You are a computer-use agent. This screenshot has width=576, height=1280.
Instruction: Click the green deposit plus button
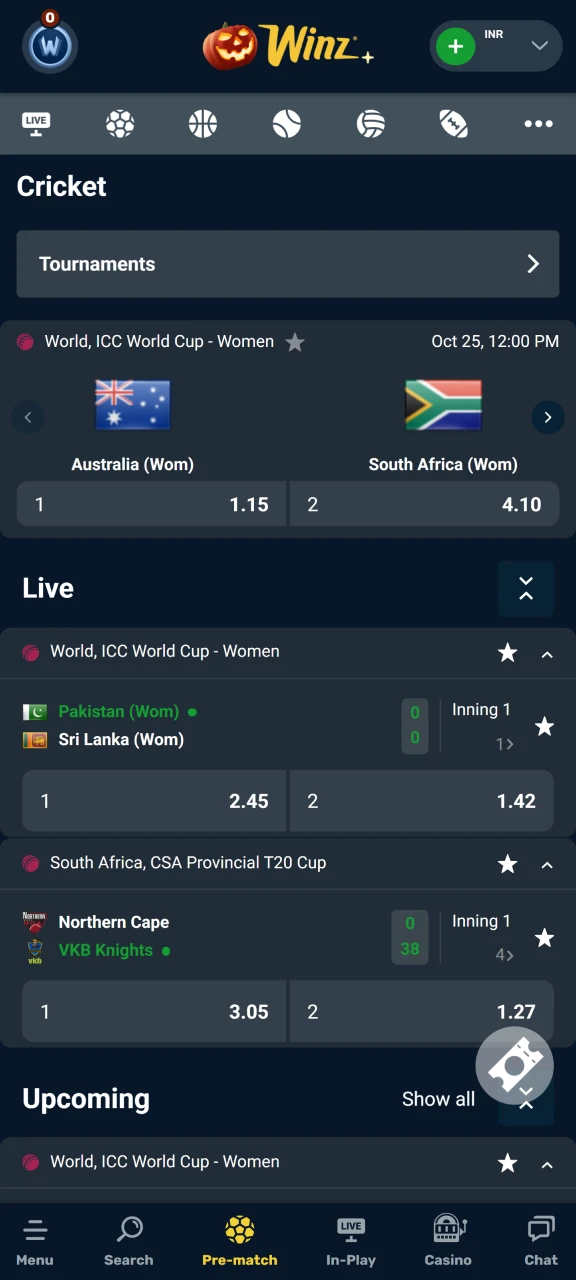click(x=456, y=46)
